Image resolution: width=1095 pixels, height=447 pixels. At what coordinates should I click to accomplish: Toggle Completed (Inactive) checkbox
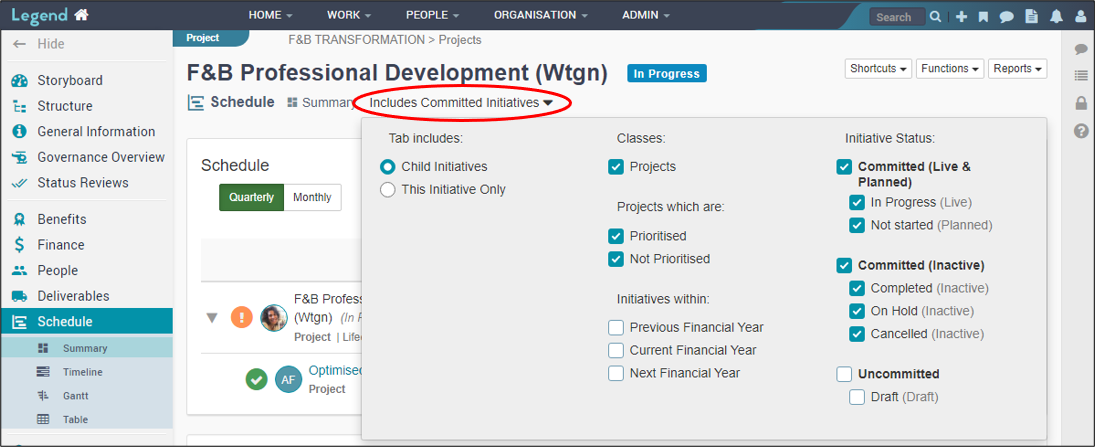(857, 288)
